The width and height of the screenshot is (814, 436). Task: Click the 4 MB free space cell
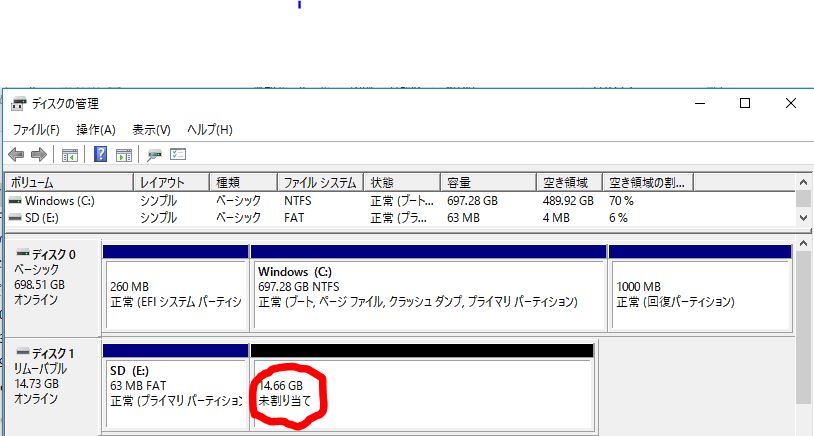556,217
